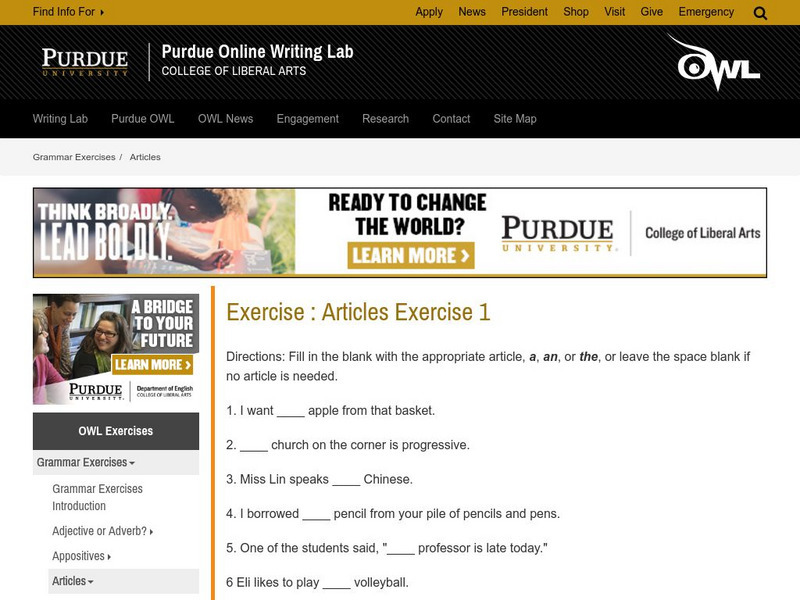
Task: Open the Apply link
Action: [429, 12]
